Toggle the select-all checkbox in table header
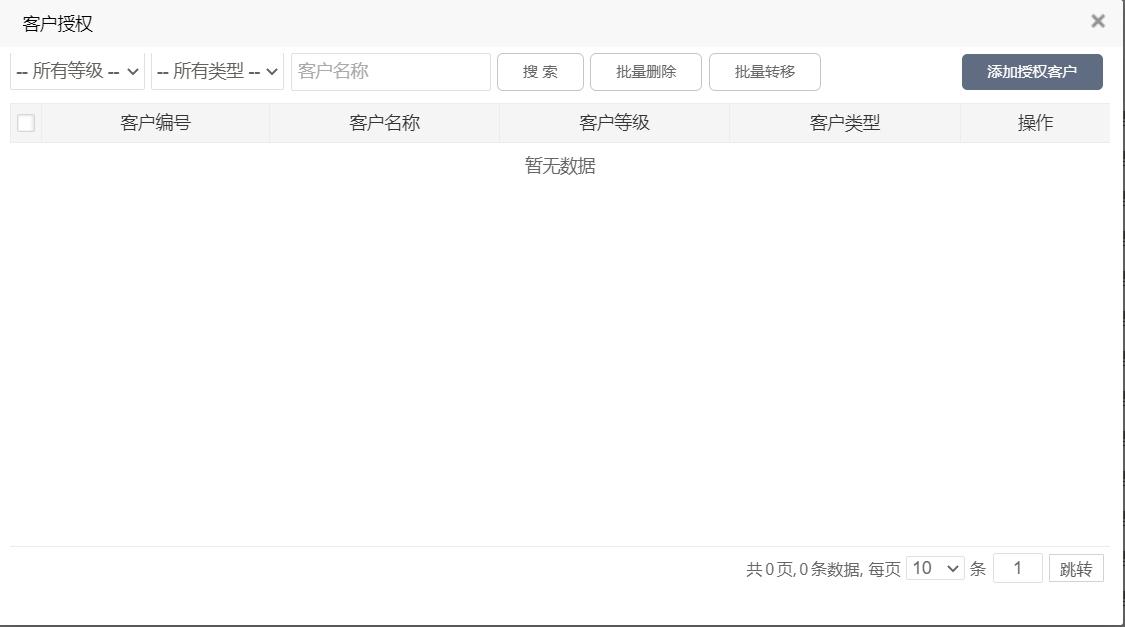This screenshot has height=627, width=1125. click(x=26, y=123)
